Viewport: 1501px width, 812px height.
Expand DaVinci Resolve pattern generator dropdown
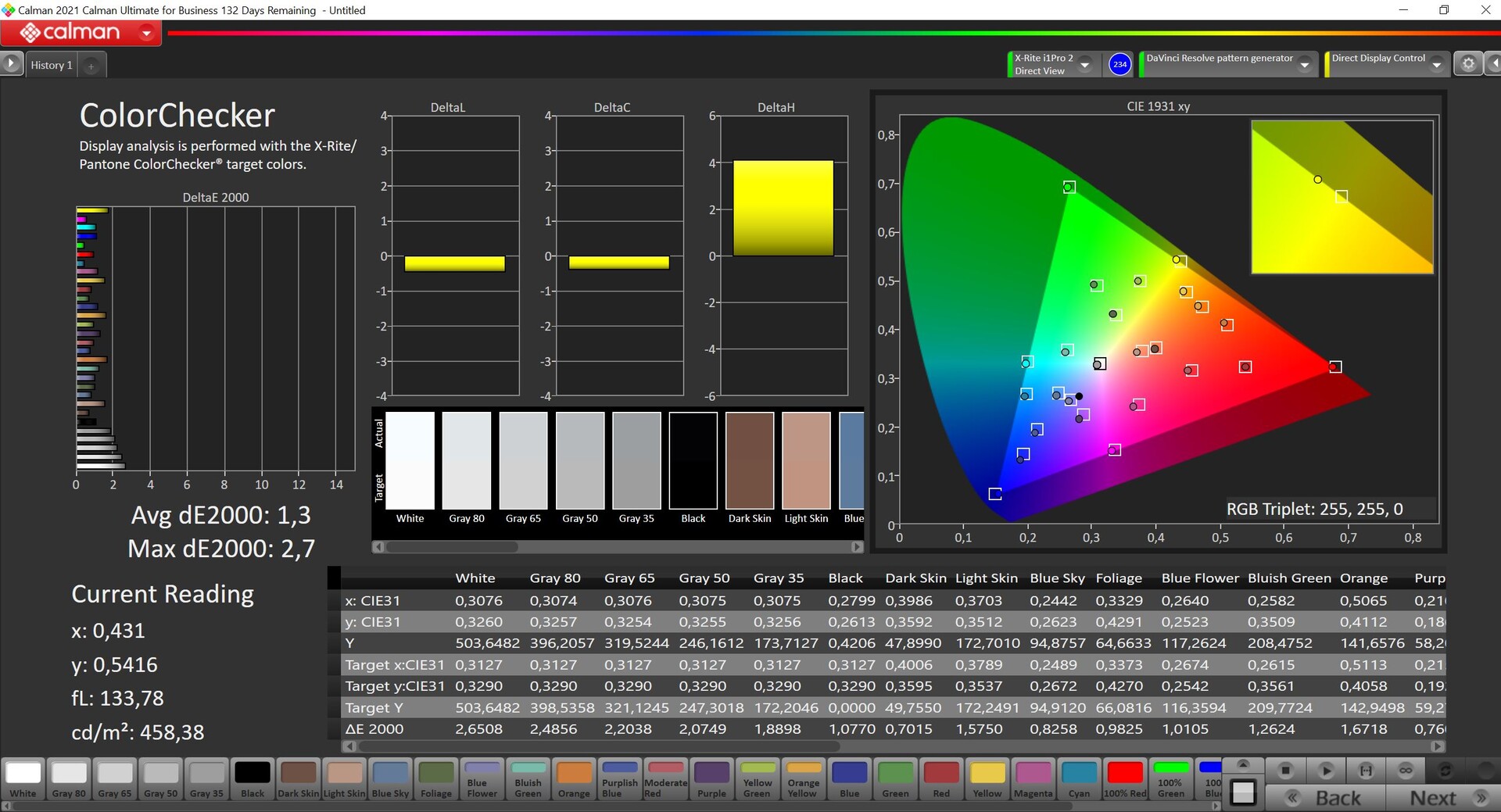1305,66
